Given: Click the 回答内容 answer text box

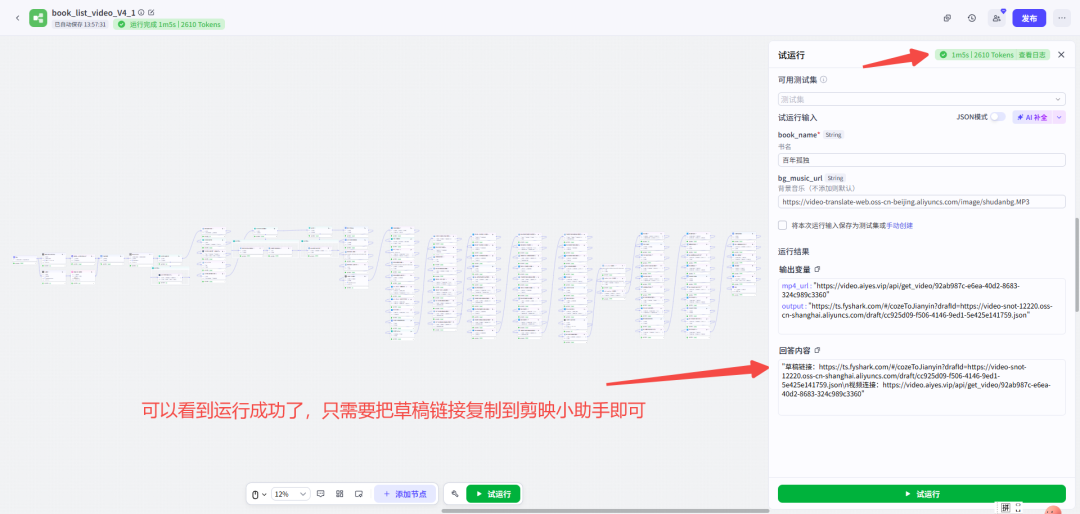Looking at the screenshot, I should pyautogui.click(x=922, y=387).
